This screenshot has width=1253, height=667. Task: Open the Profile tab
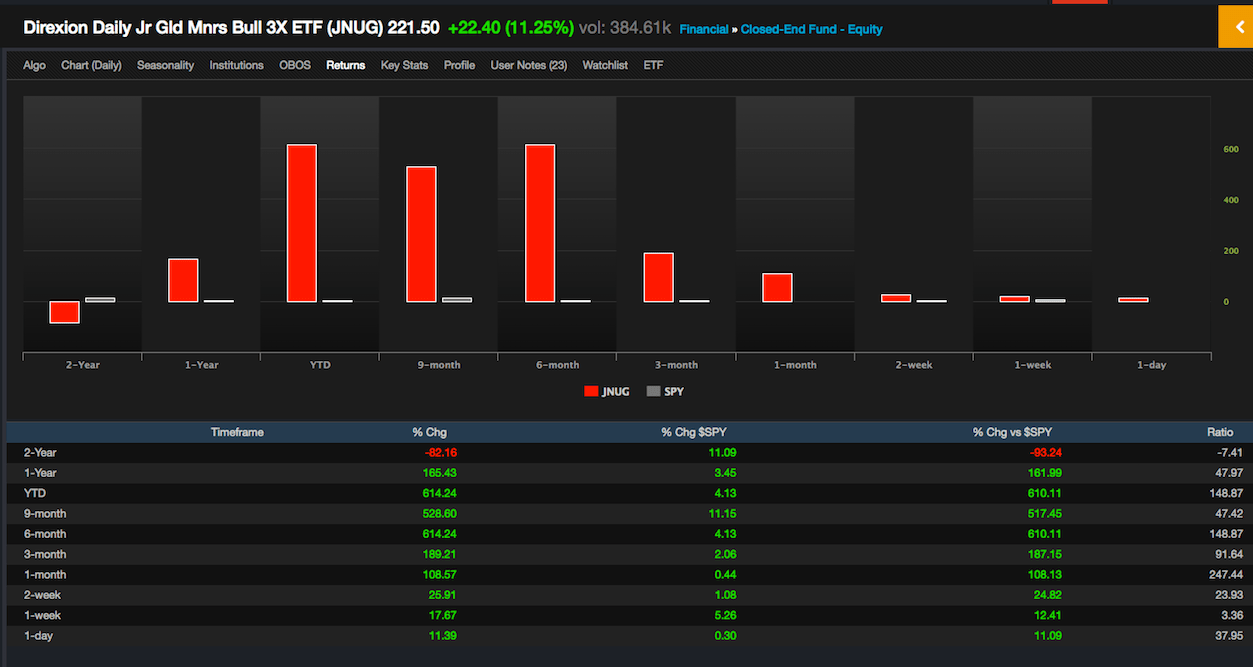(x=459, y=64)
